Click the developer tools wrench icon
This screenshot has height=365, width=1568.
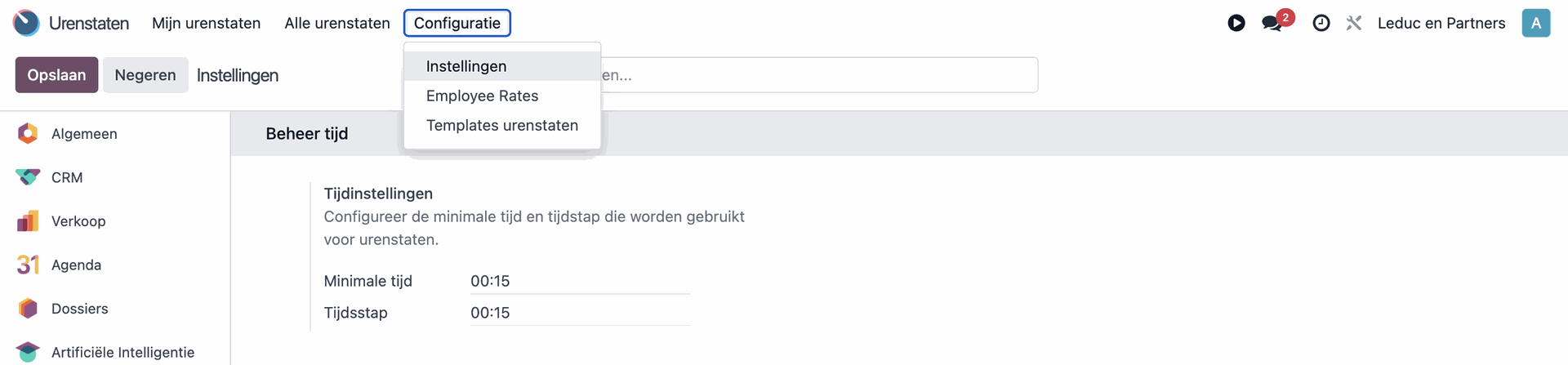(1354, 23)
